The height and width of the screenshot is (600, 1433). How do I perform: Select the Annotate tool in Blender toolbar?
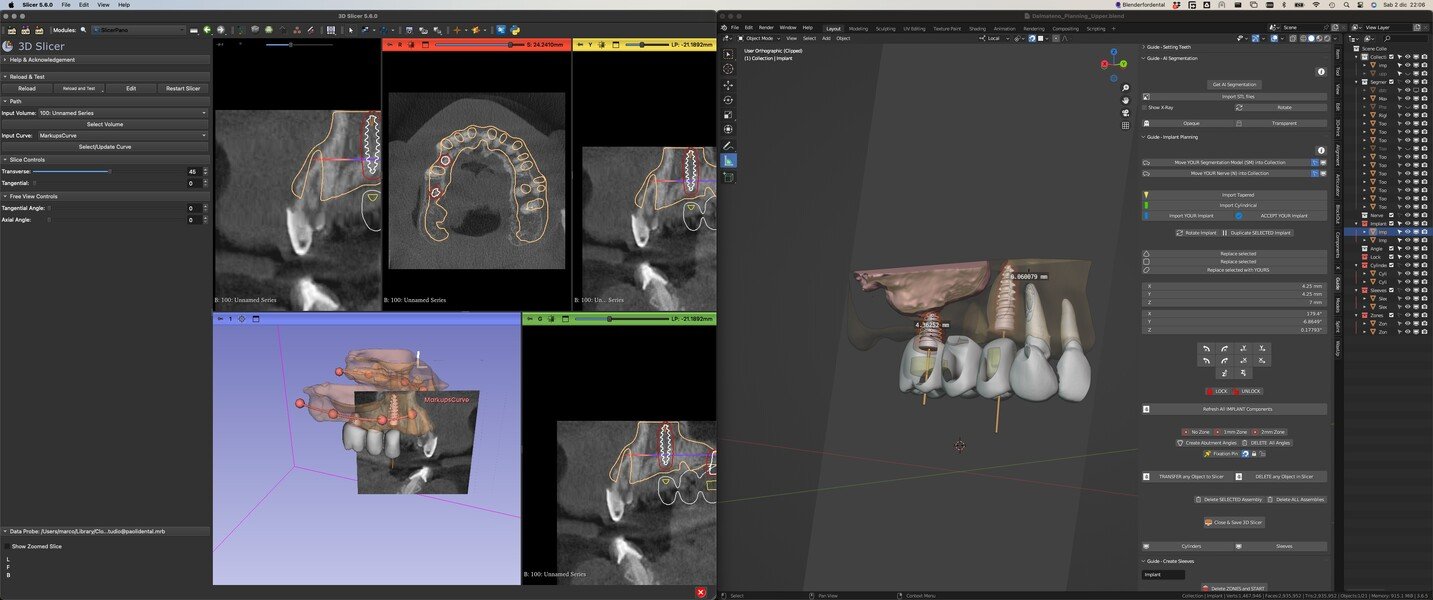point(728,146)
